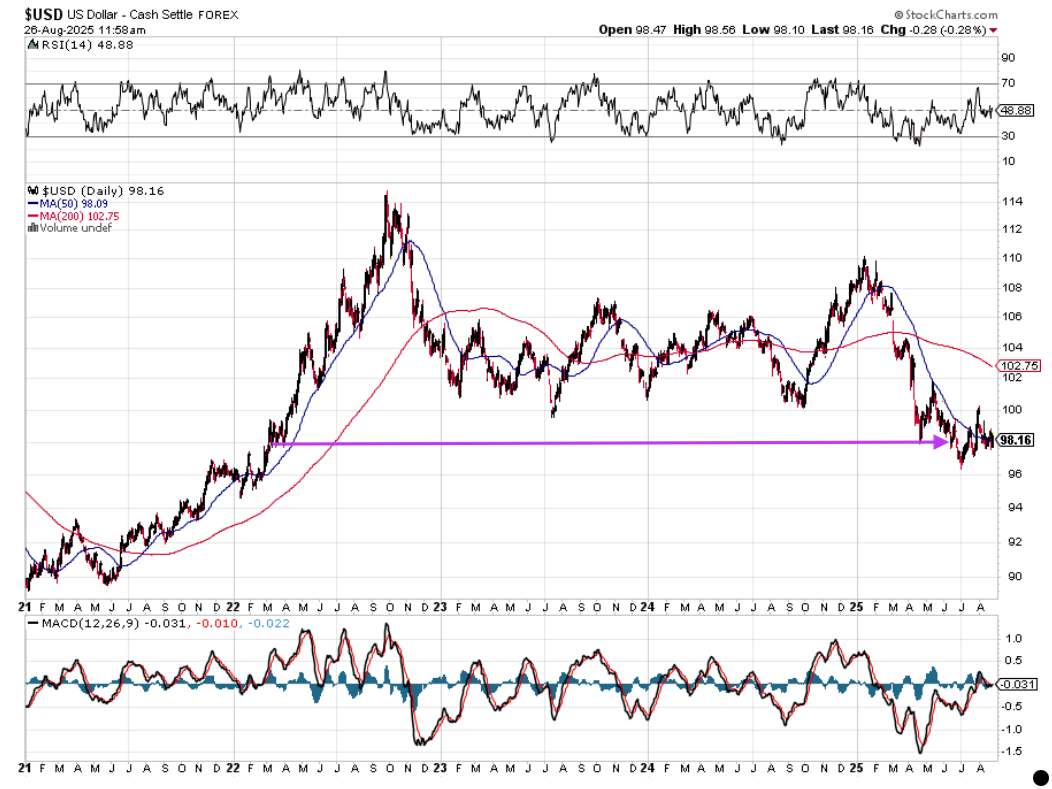Click the candlestick icon beside $USD (Daily)

pos(34,189)
